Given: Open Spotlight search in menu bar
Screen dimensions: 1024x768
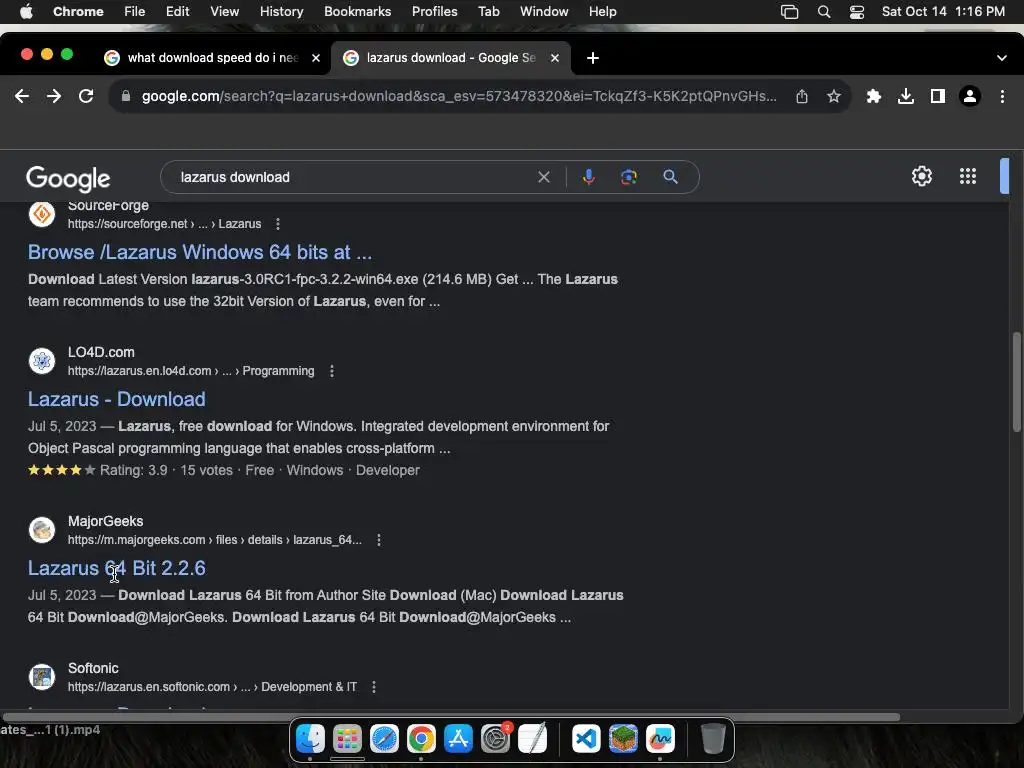Looking at the screenshot, I should click(x=824, y=12).
